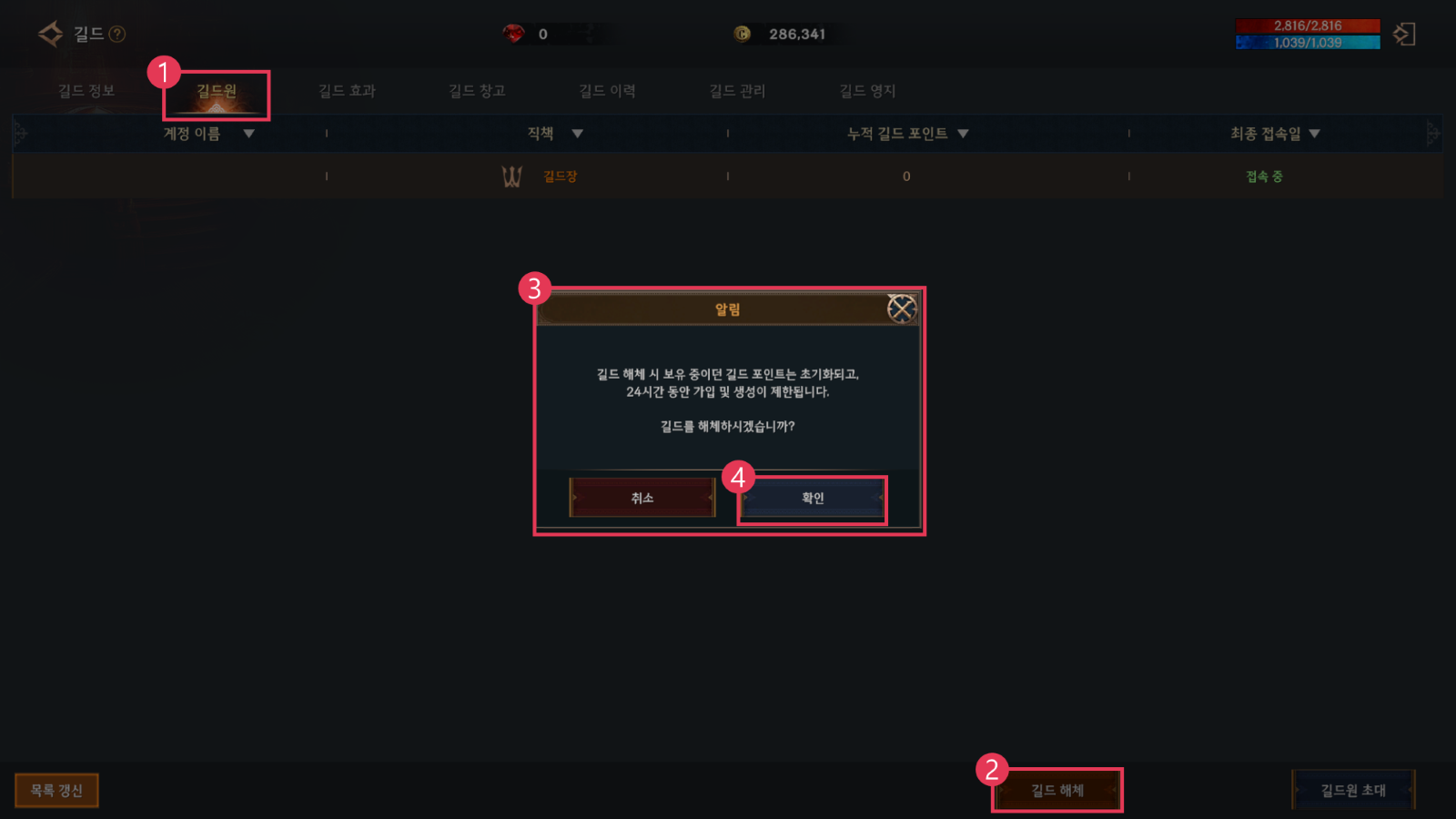Confirm disband with 확인 button

[813, 498]
